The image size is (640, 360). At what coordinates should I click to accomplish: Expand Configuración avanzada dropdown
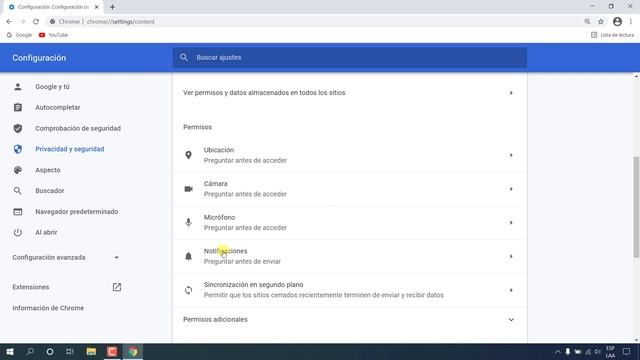(x=66, y=258)
